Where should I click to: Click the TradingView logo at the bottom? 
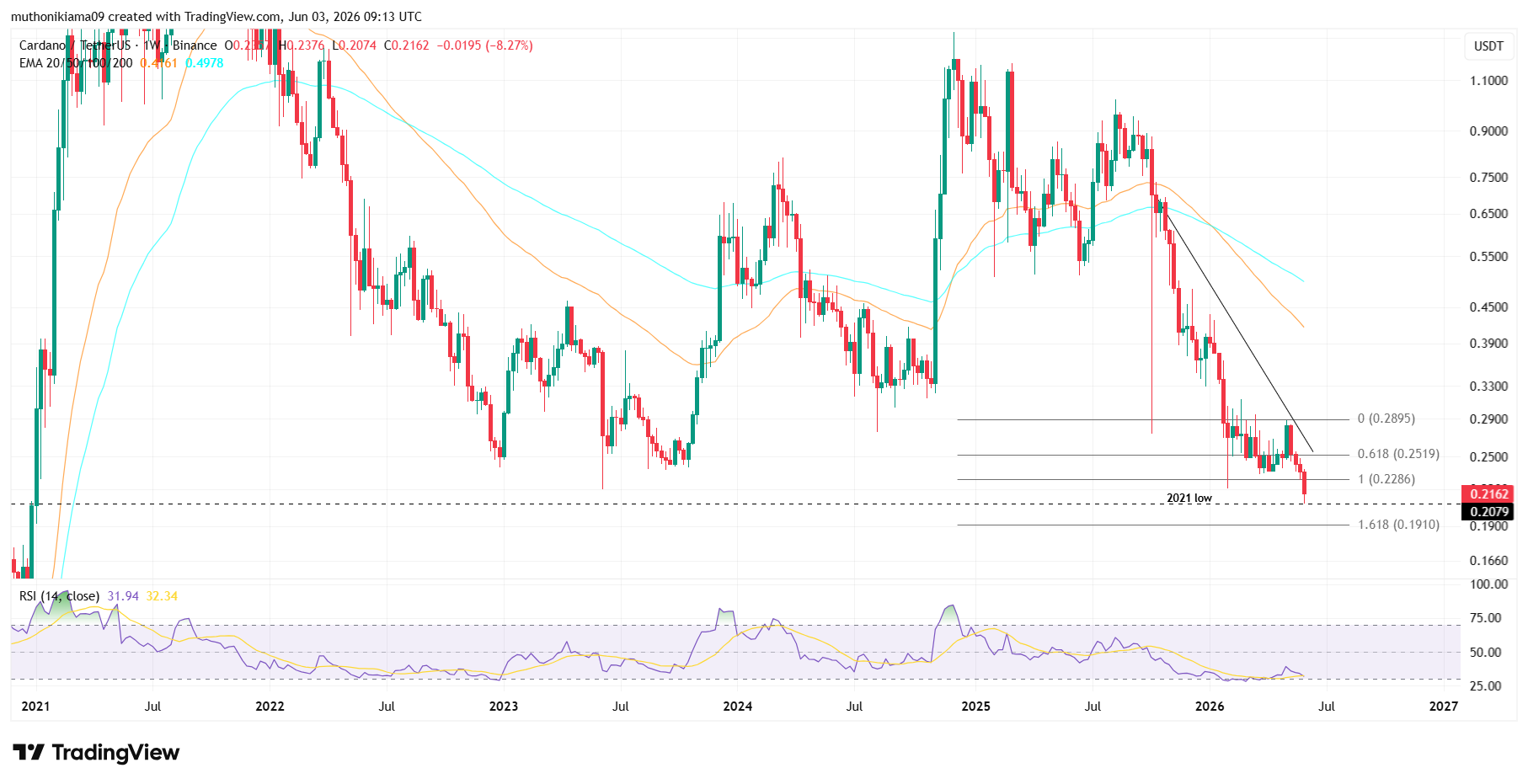click(96, 752)
